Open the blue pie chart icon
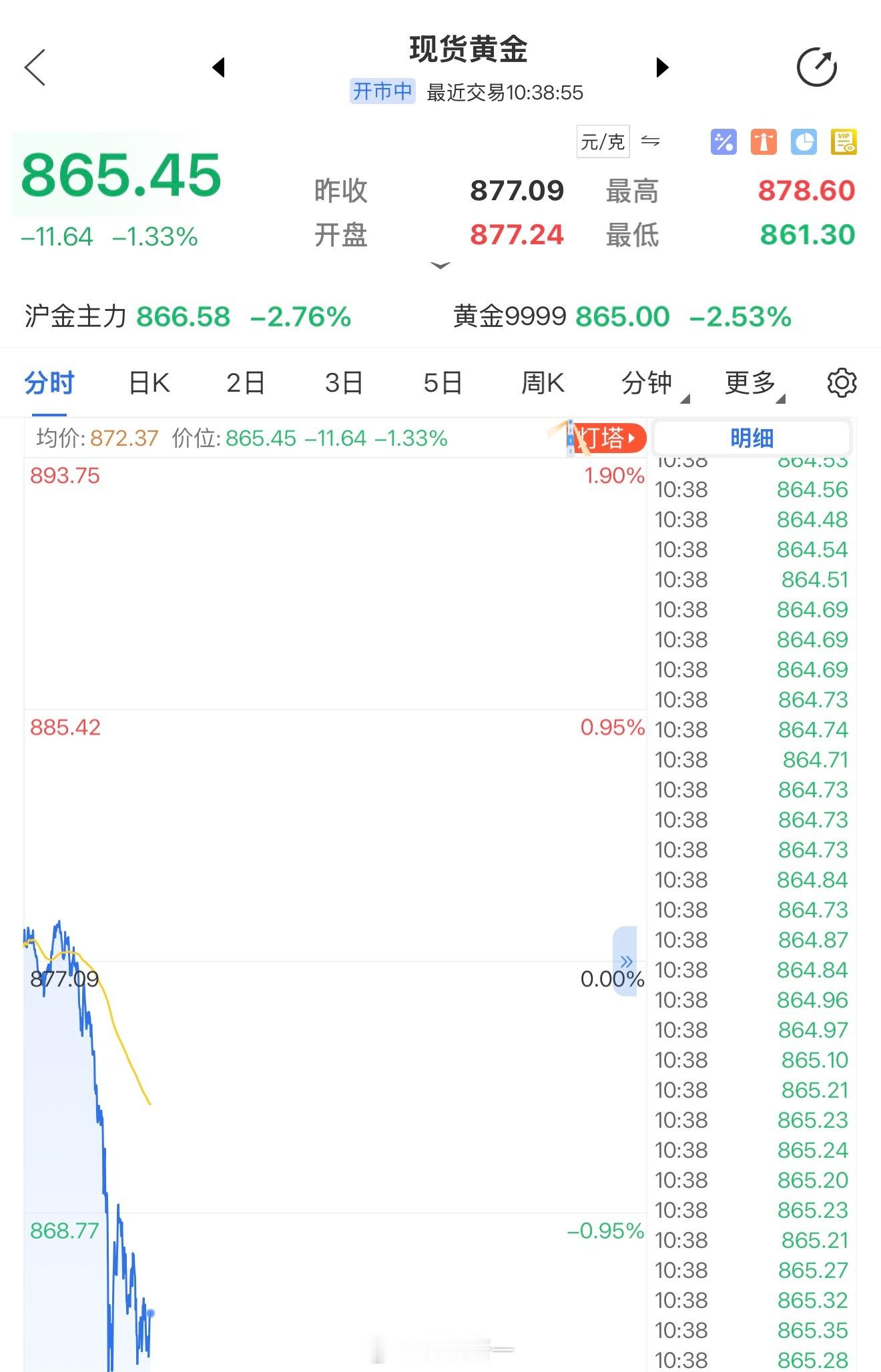 click(x=804, y=141)
